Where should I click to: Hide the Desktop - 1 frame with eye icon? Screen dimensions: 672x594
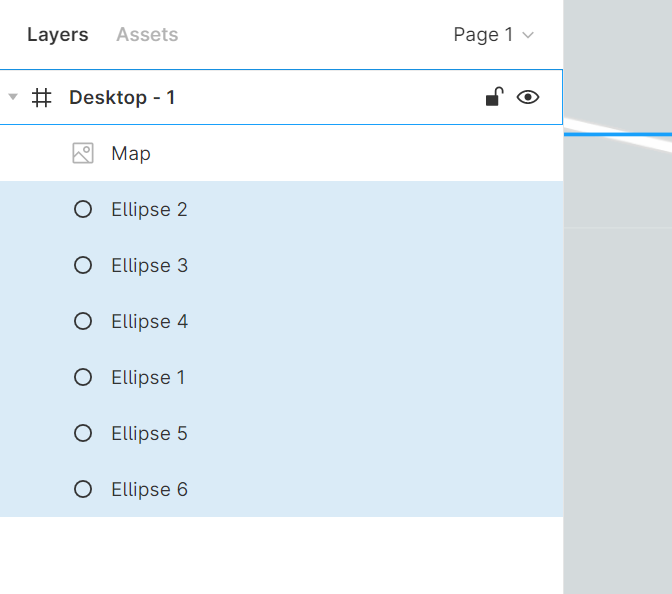click(528, 97)
